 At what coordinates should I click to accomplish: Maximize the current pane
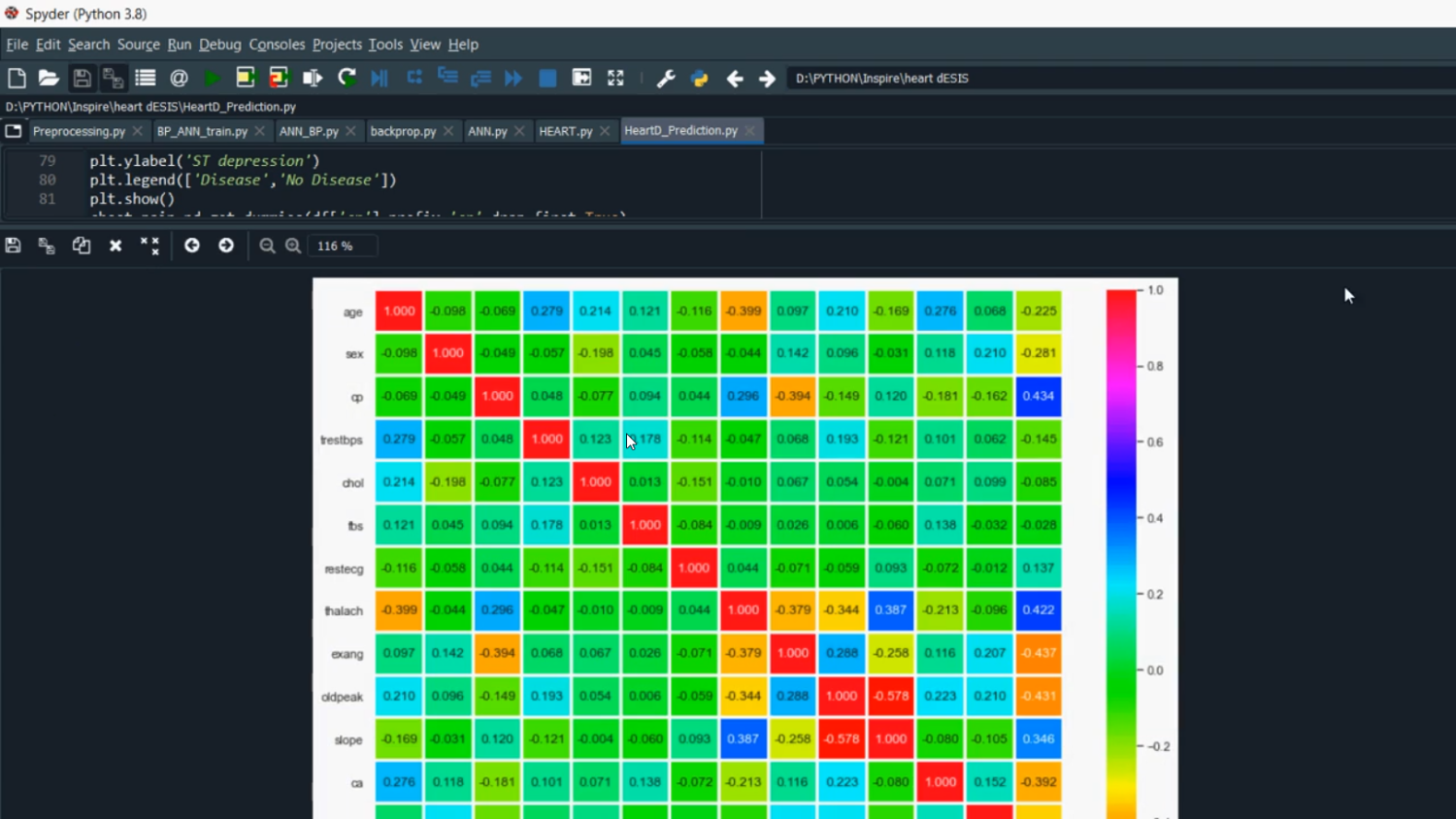pyautogui.click(x=581, y=78)
